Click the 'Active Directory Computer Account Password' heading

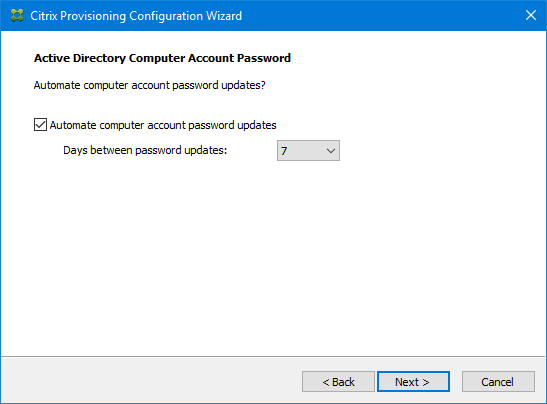[162, 58]
